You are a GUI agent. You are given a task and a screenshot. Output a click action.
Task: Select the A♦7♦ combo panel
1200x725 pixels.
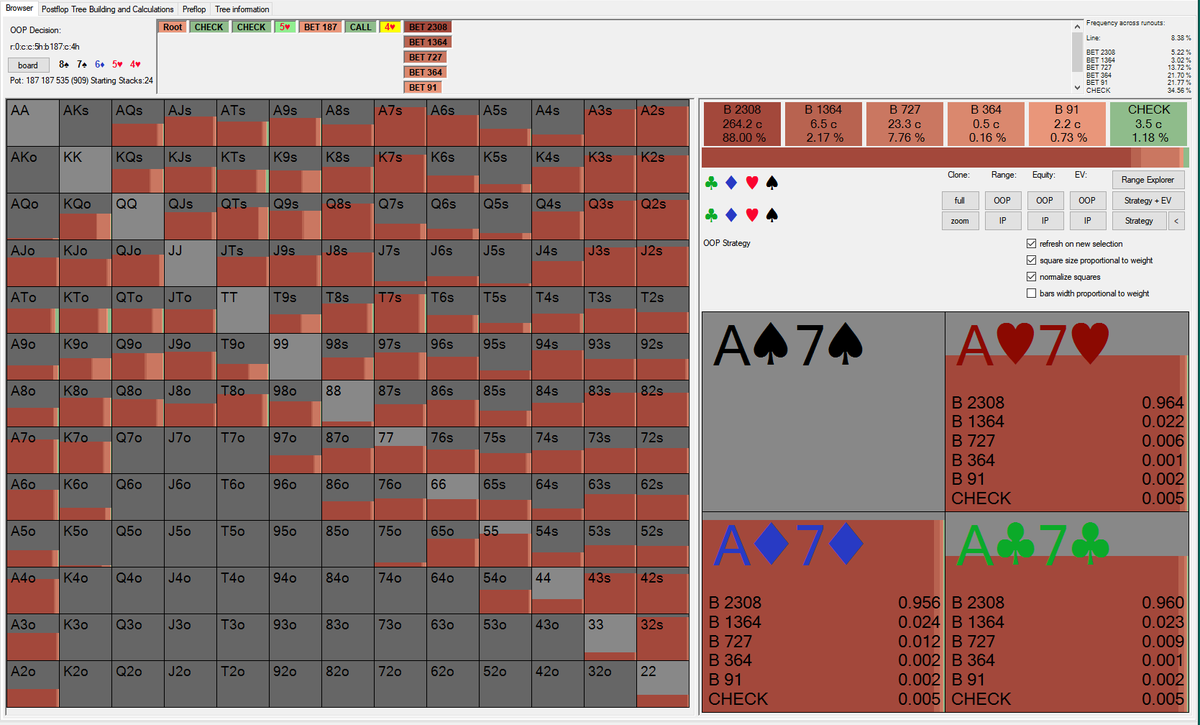point(824,612)
